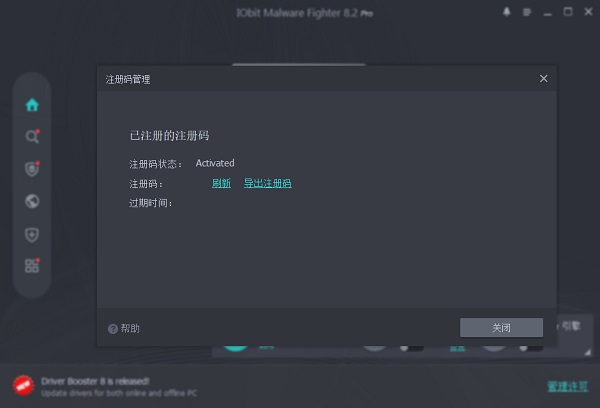Open the 管理许可 link

(567, 386)
